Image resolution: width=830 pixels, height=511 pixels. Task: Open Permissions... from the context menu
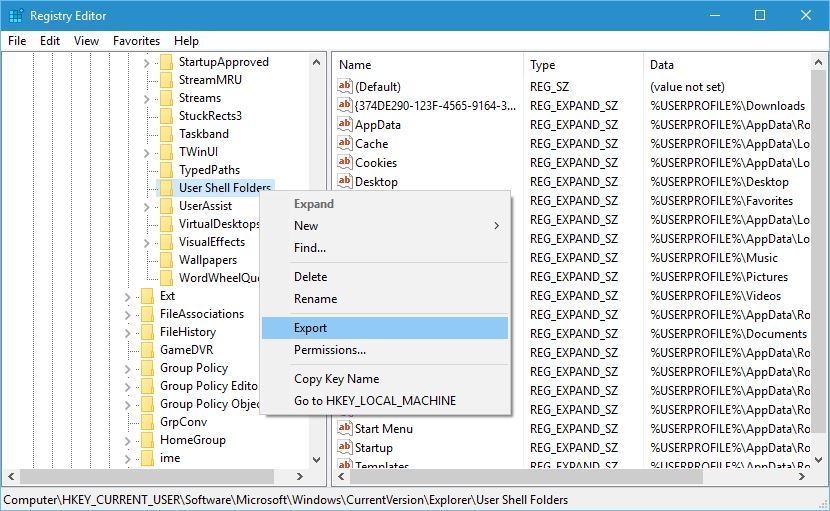tap(385, 349)
